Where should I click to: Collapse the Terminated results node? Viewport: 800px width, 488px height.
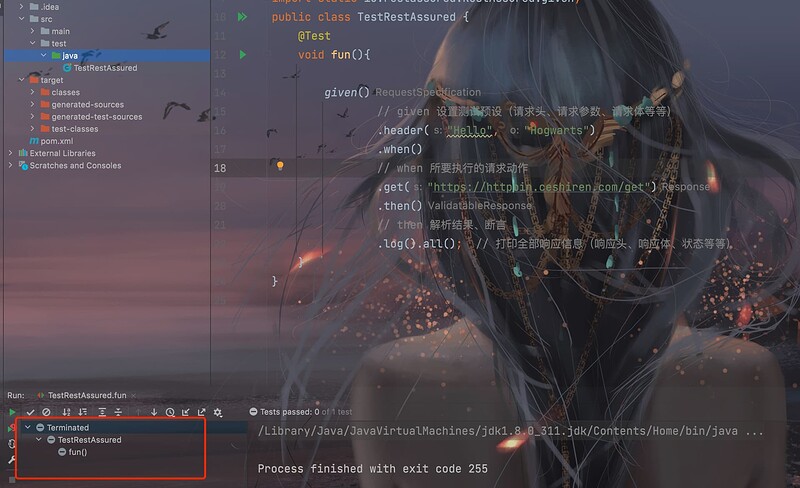tap(28, 427)
